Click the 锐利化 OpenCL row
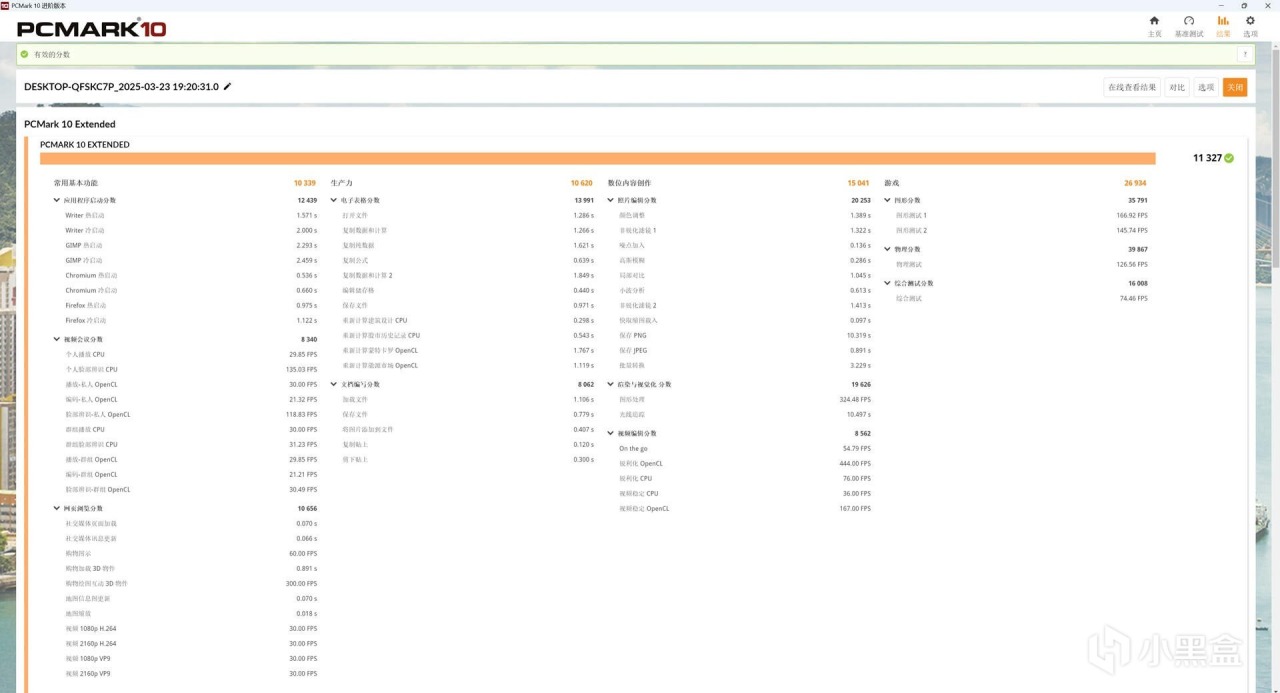The height and width of the screenshot is (693, 1280). tap(745, 463)
